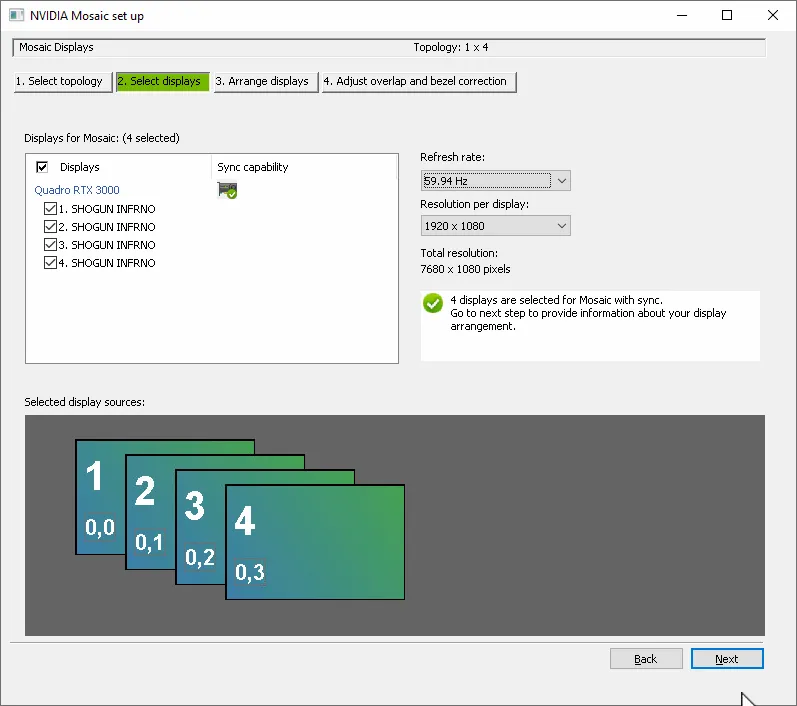
Task: Open the Refresh rate dropdown arrow
Action: 562,180
